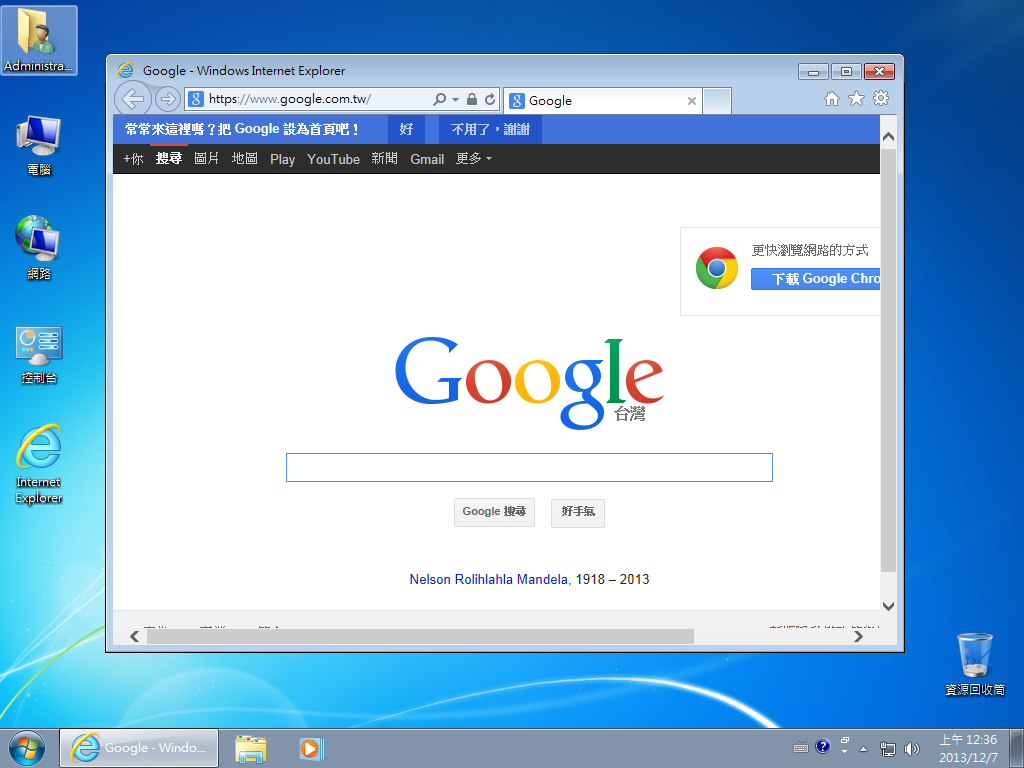1024x768 pixels.
Task: Show hidden tray icons with up arrow
Action: [x=863, y=749]
